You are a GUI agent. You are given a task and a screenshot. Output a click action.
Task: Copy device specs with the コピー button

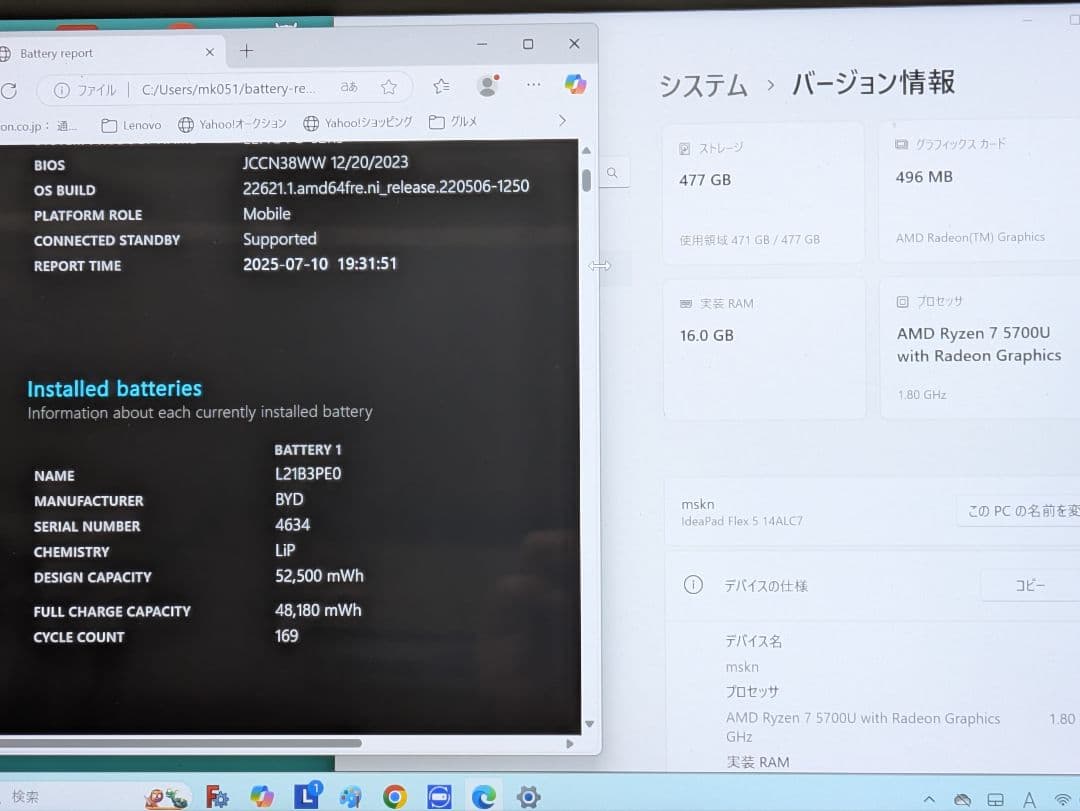click(x=1031, y=585)
